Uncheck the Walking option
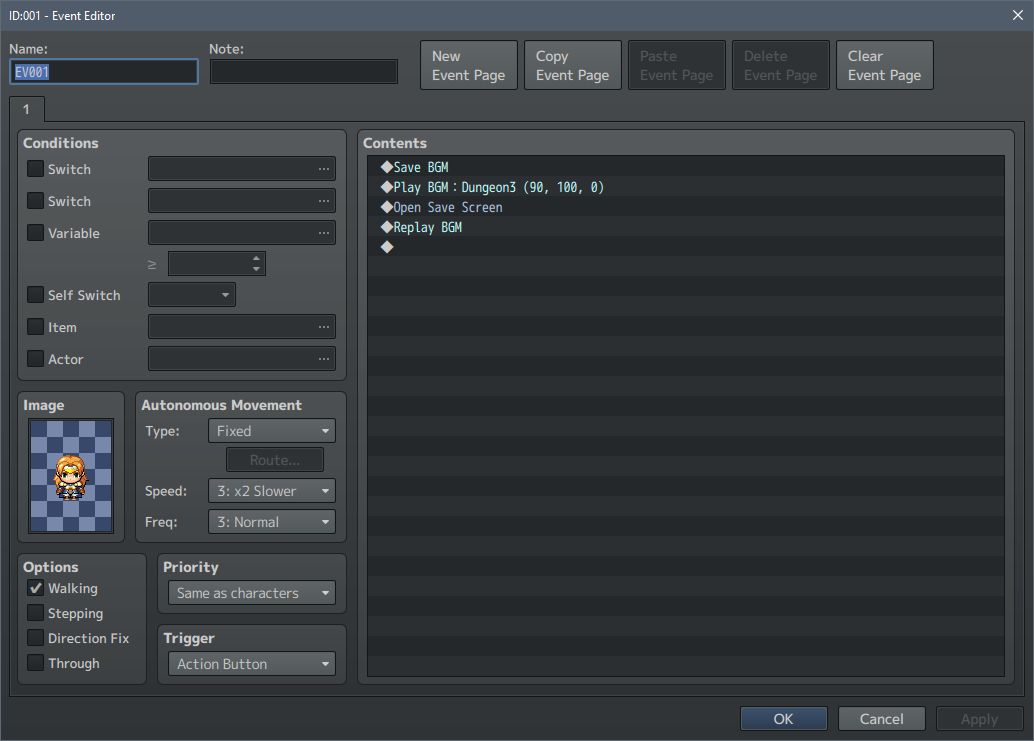1034x741 pixels. pos(36,588)
